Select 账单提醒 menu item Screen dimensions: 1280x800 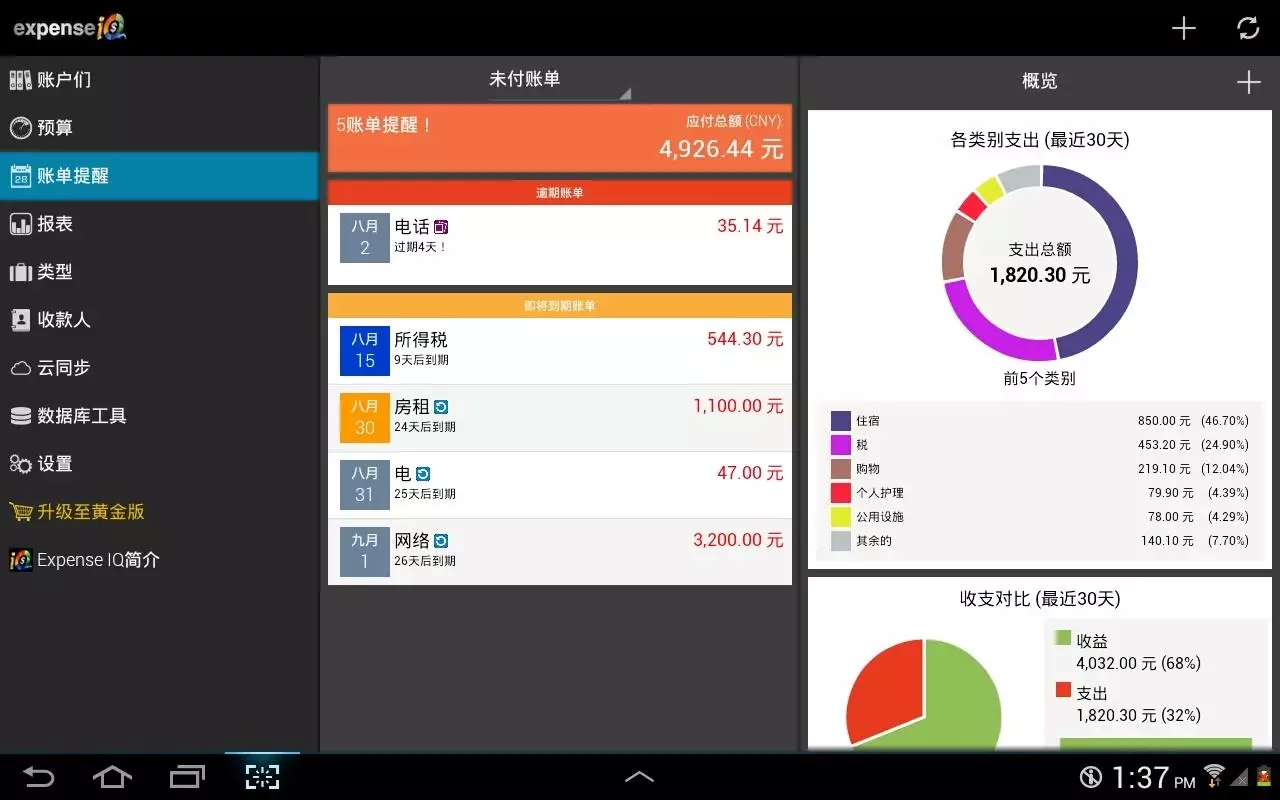point(159,176)
